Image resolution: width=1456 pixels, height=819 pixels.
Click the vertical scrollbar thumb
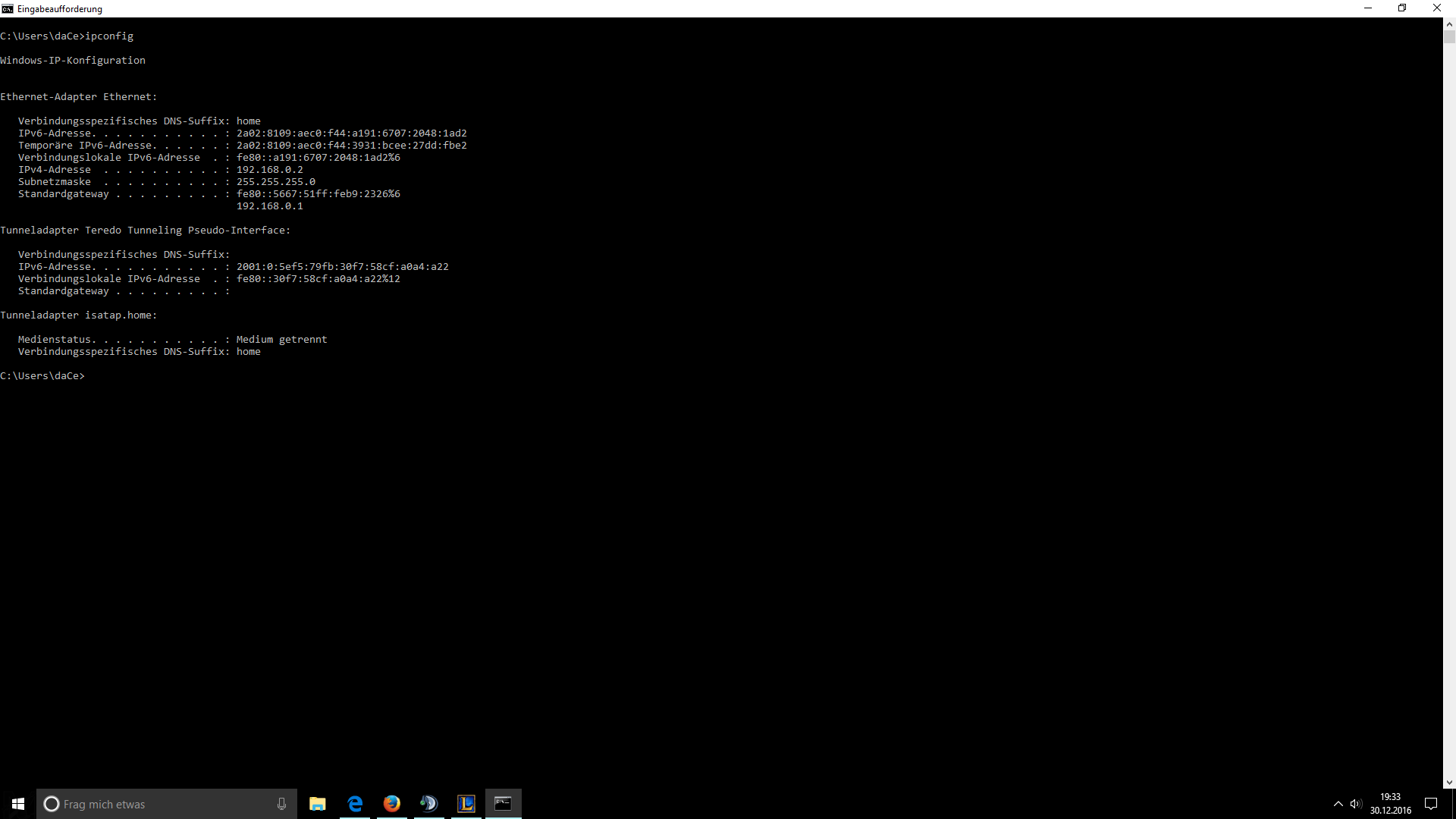tap(1449, 36)
